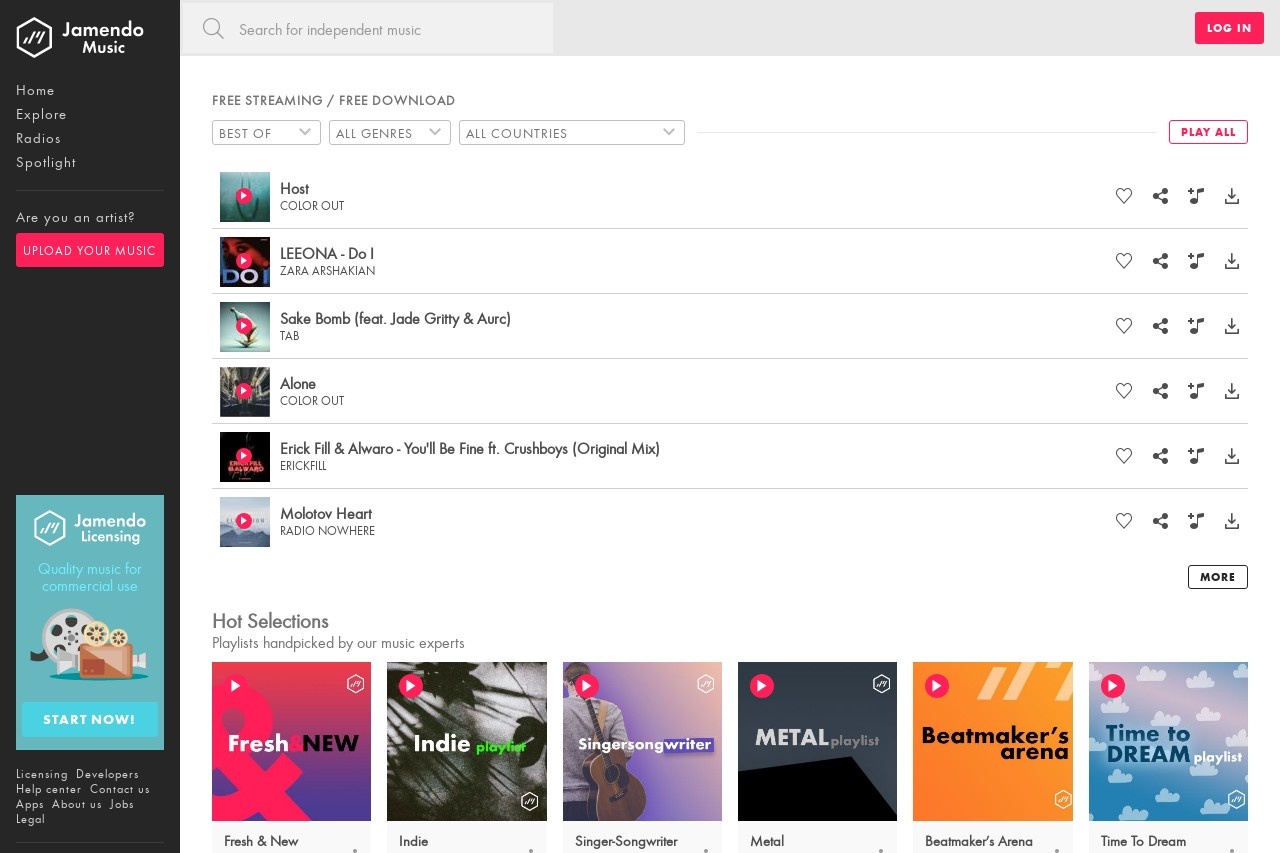Image resolution: width=1280 pixels, height=853 pixels.
Task: Play the track Alone
Action: [x=244, y=391]
